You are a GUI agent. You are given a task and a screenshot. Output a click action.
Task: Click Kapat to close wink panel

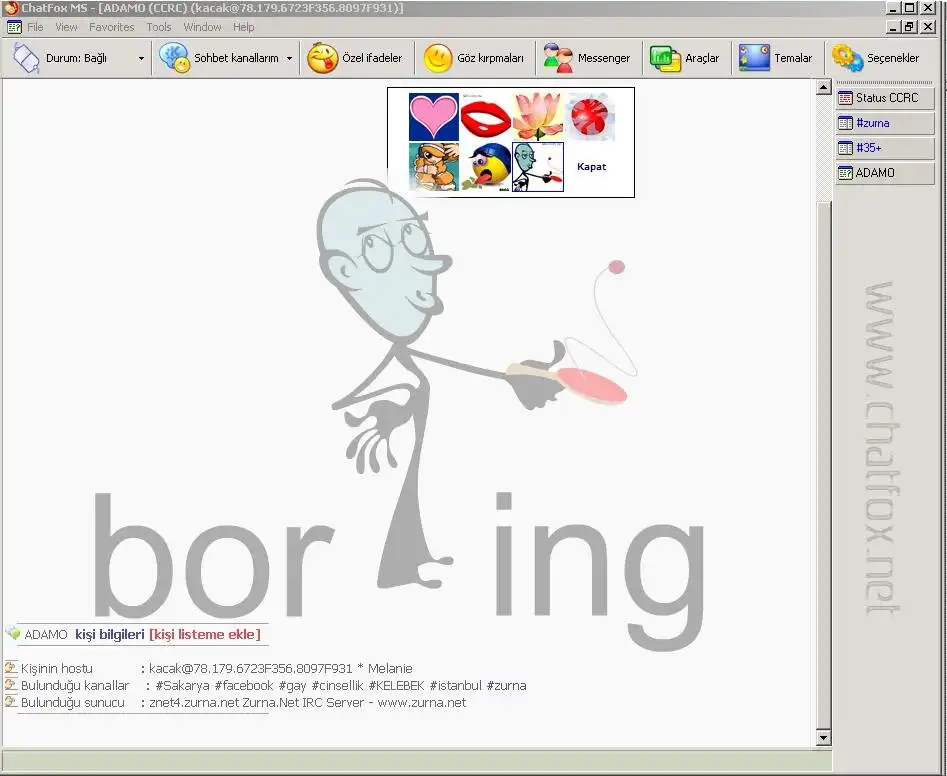coord(591,167)
